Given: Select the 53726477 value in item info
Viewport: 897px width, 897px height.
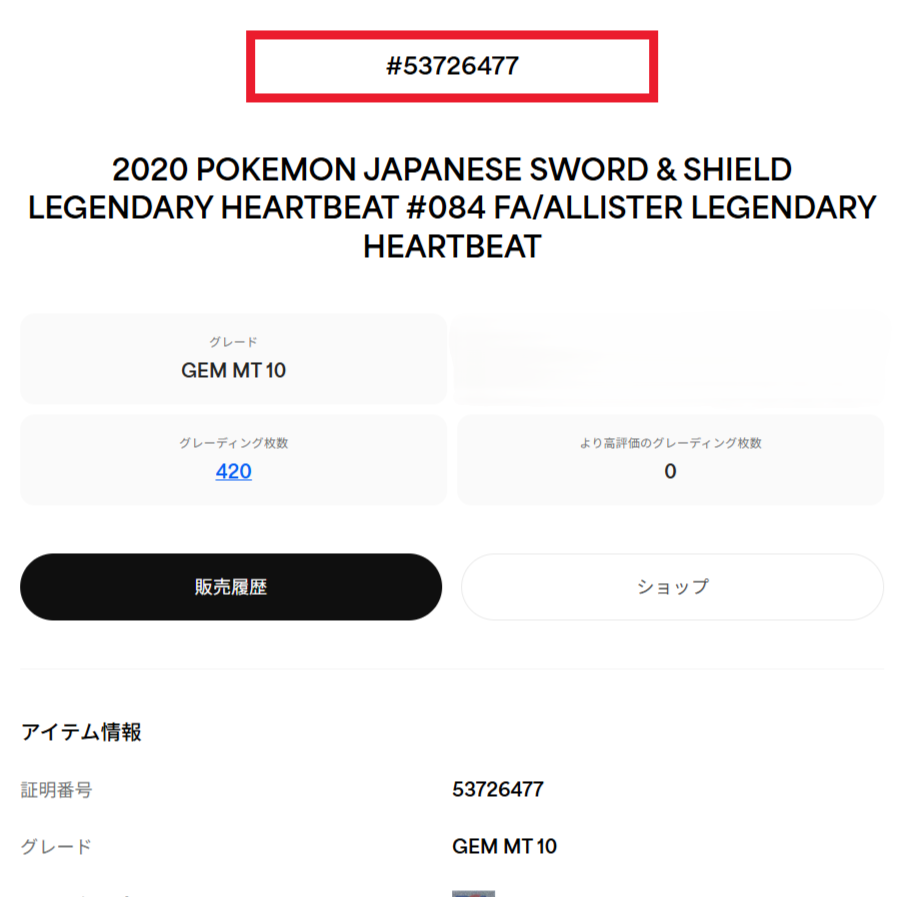Looking at the screenshot, I should click(x=498, y=789).
